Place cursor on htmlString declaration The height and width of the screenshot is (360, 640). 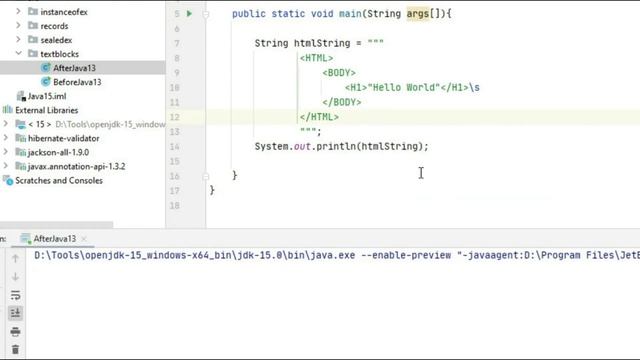coord(322,43)
